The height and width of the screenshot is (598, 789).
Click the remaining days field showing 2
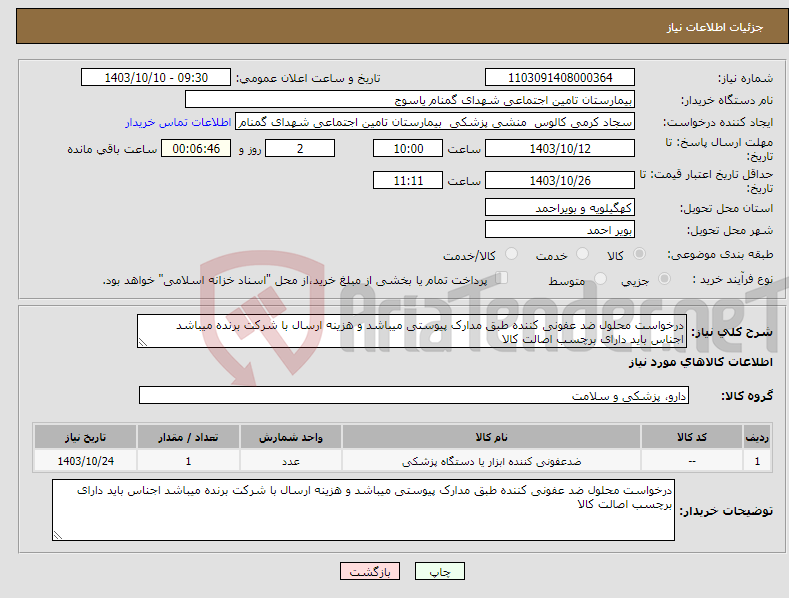[300, 148]
